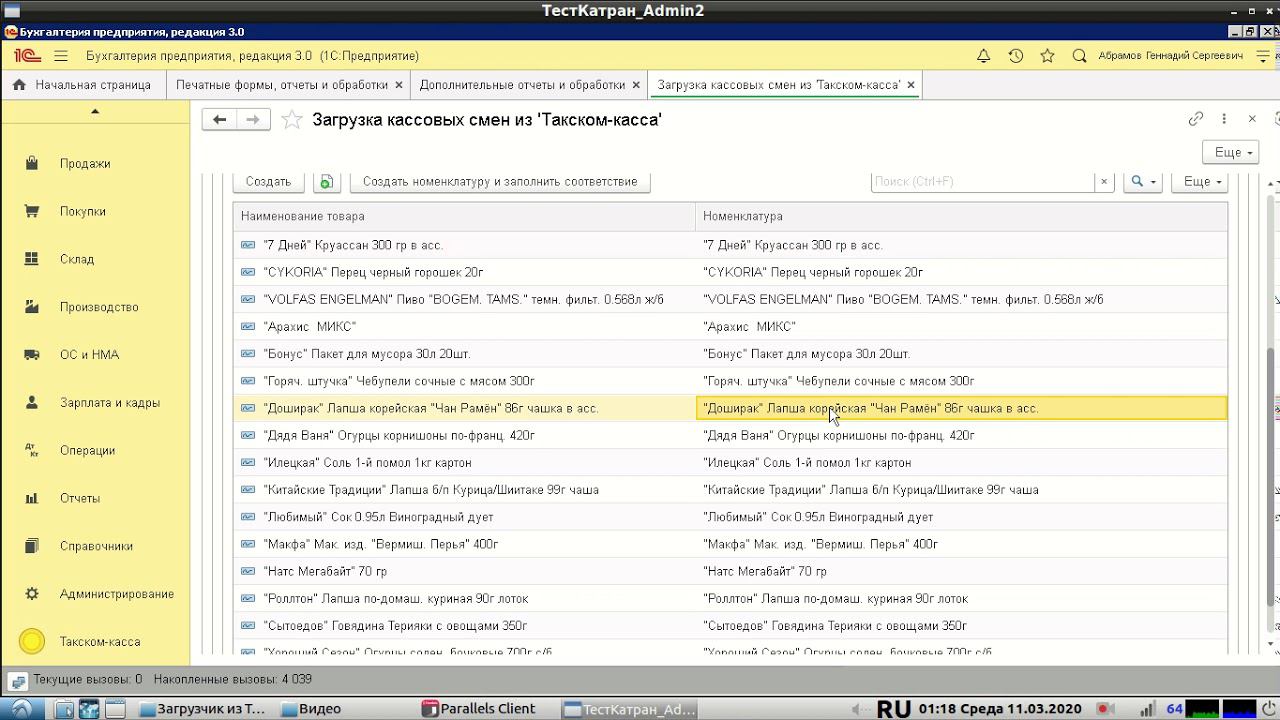Open the search magnifier dropdown

1143,182
